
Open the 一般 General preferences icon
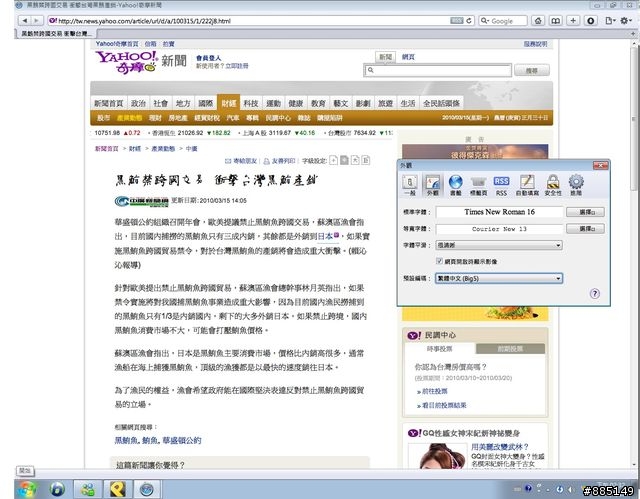click(x=409, y=185)
